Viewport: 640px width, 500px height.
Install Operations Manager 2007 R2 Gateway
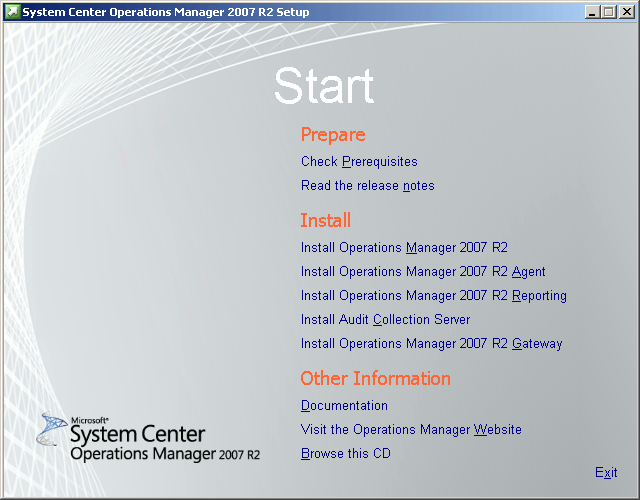click(x=431, y=344)
